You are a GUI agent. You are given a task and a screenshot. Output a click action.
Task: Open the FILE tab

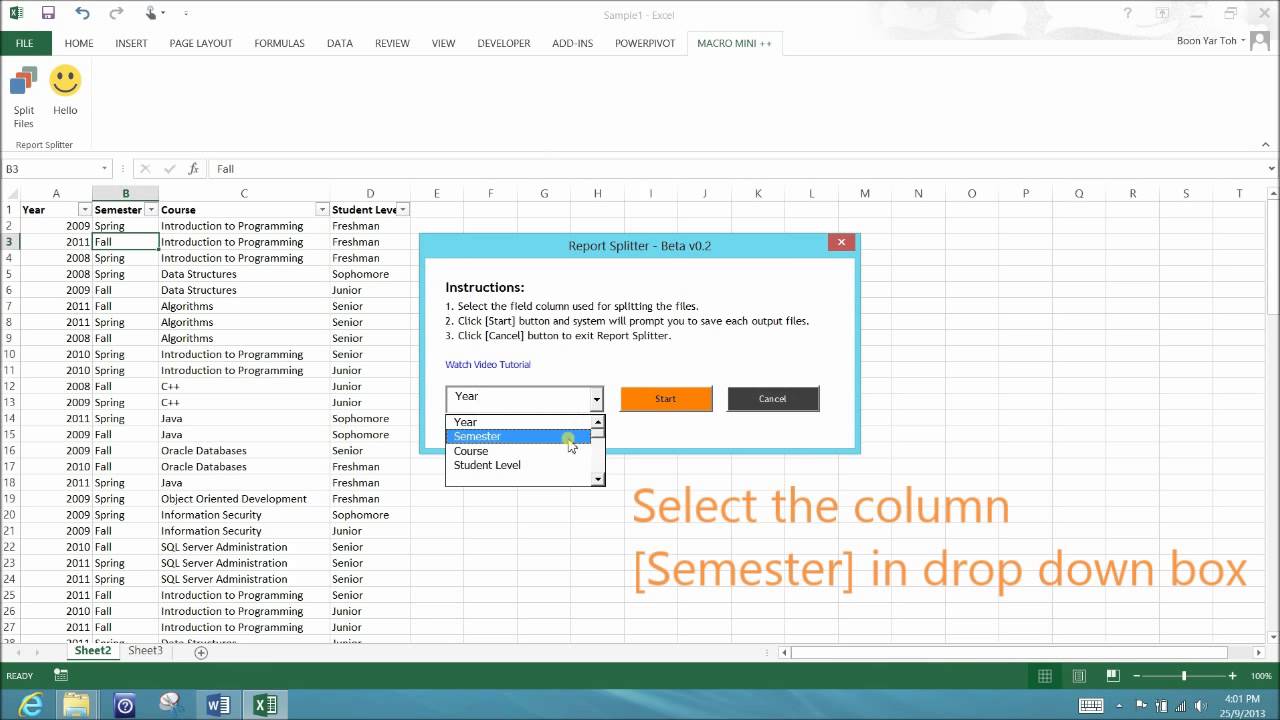[x=24, y=43]
